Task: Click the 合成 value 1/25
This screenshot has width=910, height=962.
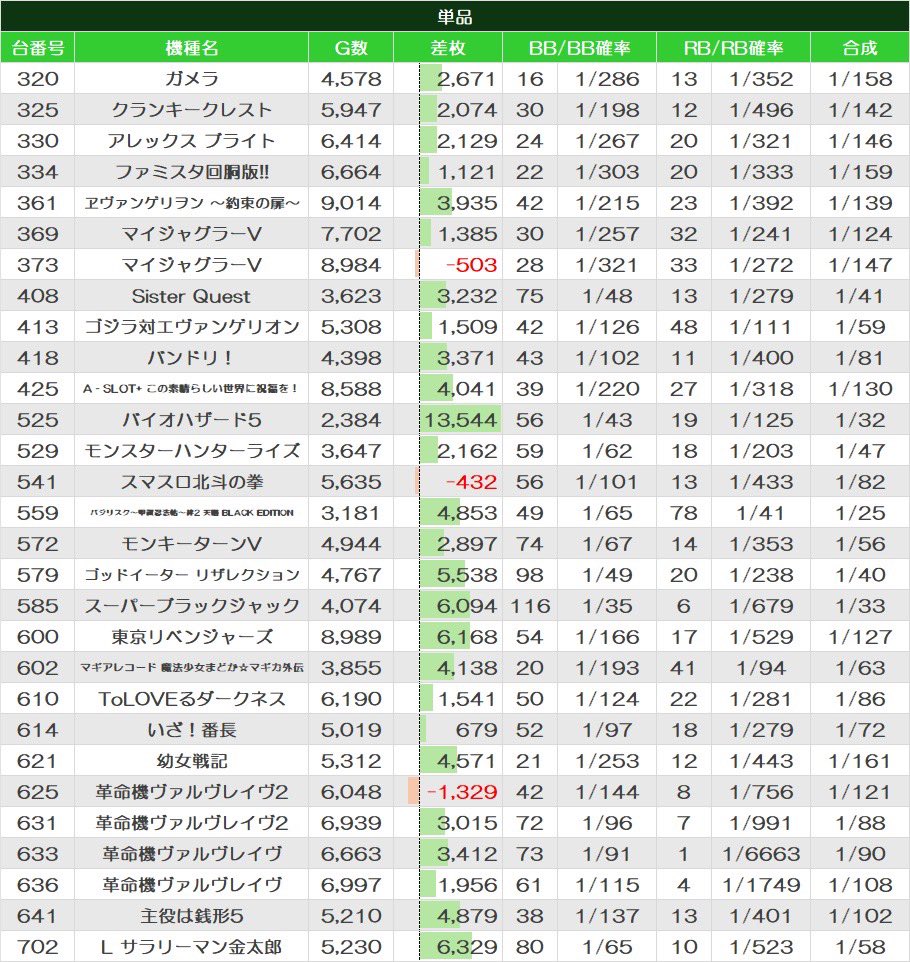Action: coord(860,512)
